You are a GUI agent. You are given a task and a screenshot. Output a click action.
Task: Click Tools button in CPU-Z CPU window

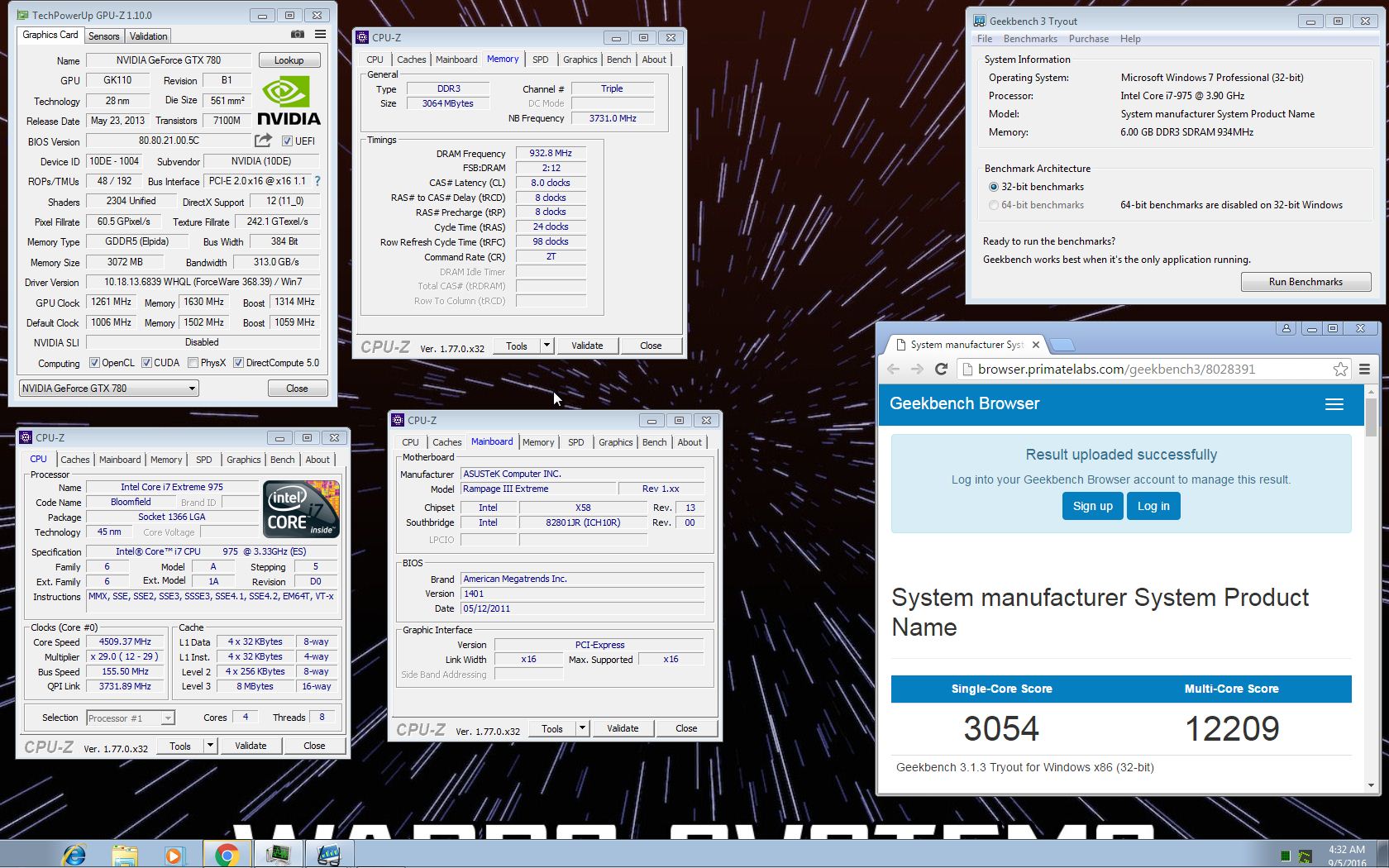click(x=180, y=746)
